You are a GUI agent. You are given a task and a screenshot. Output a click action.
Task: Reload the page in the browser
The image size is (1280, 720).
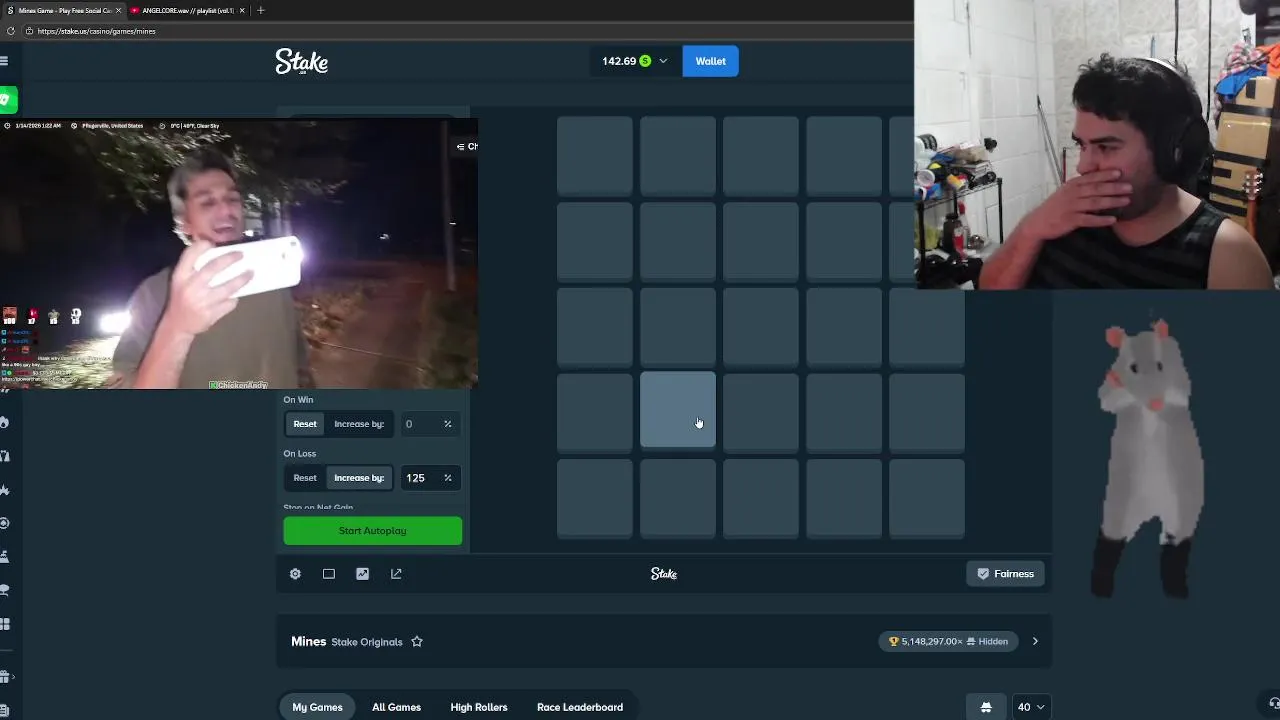[x=11, y=31]
